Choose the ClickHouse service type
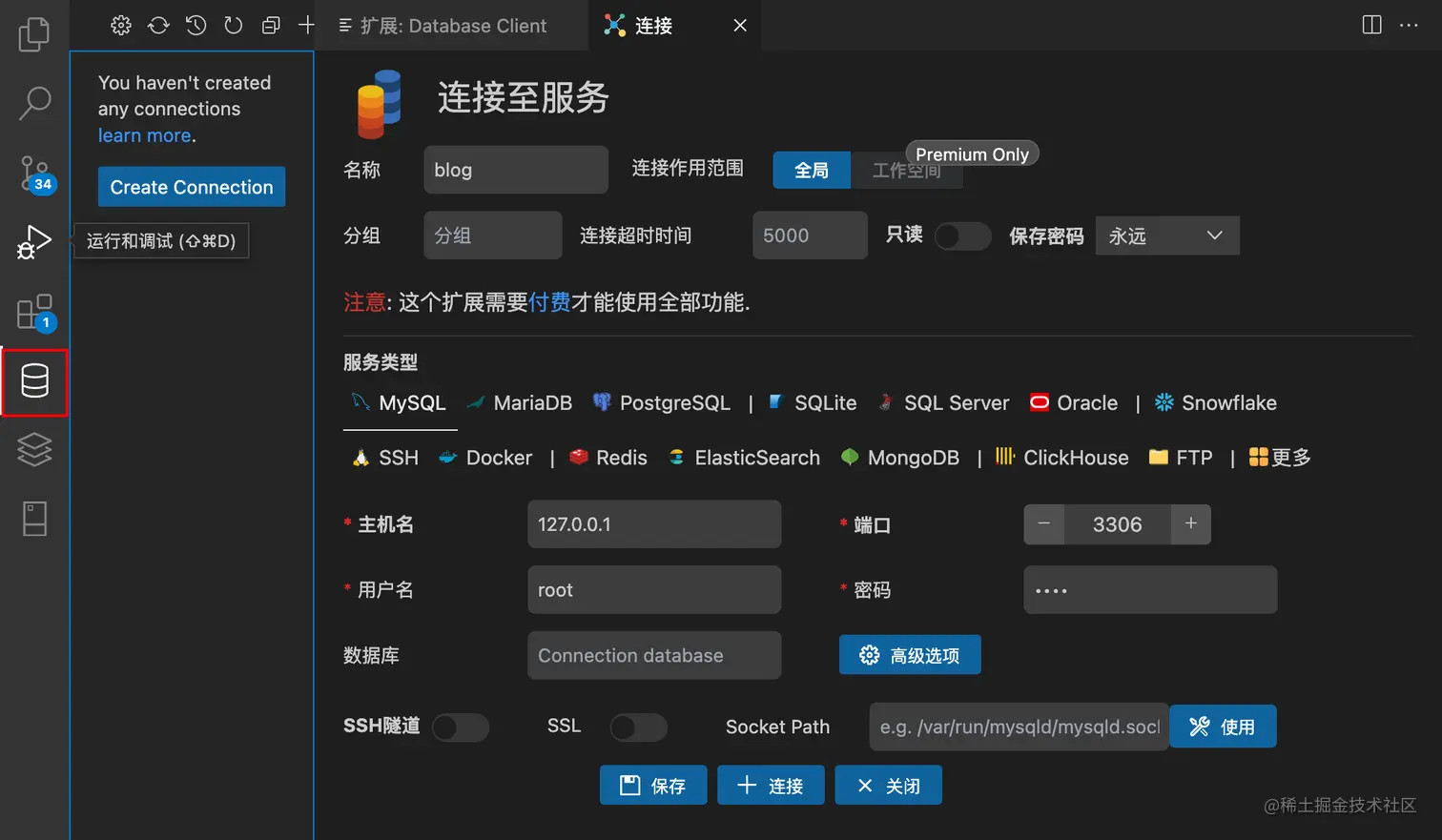This screenshot has height=840, width=1442. 1062,458
